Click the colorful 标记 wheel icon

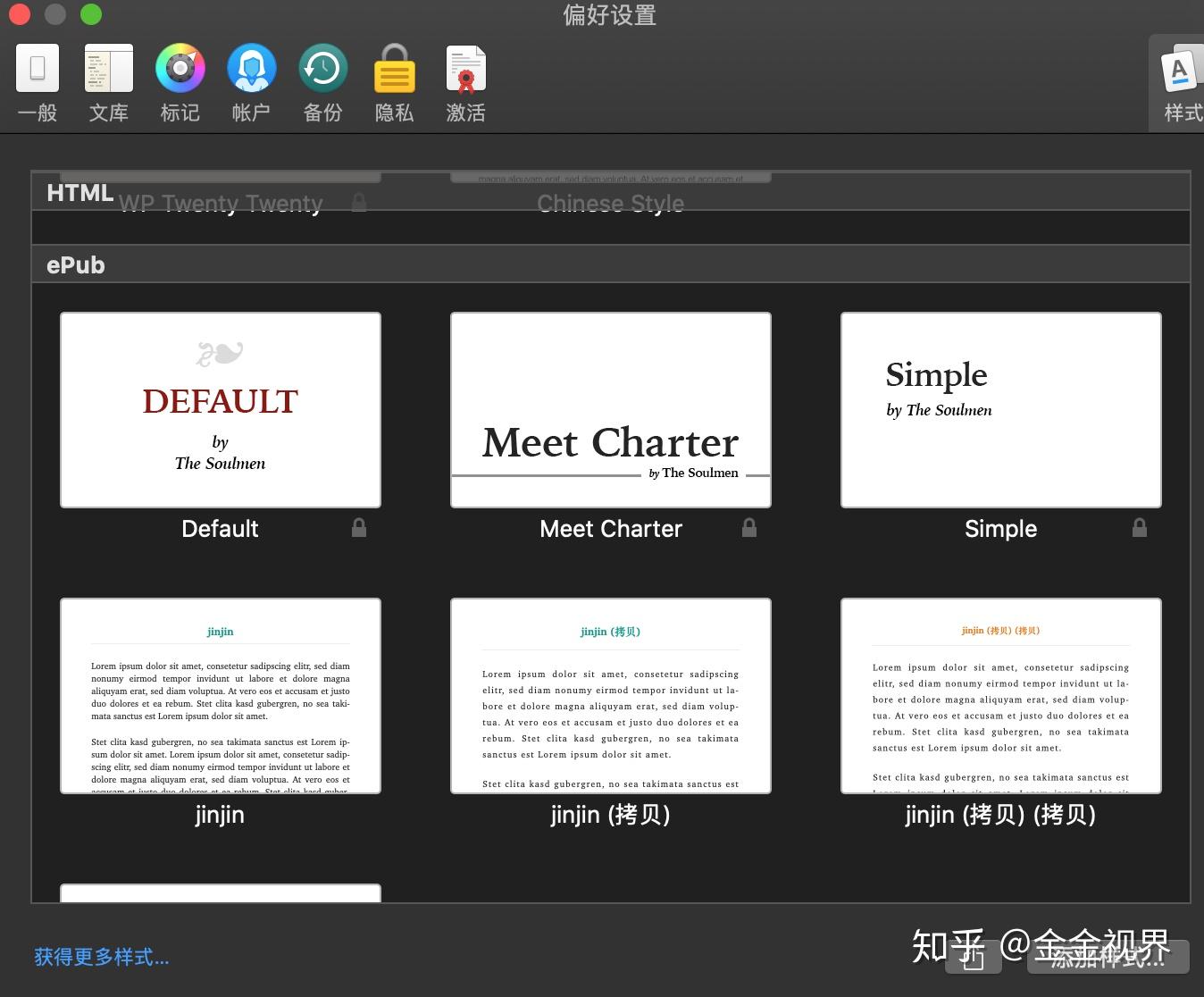tap(180, 68)
